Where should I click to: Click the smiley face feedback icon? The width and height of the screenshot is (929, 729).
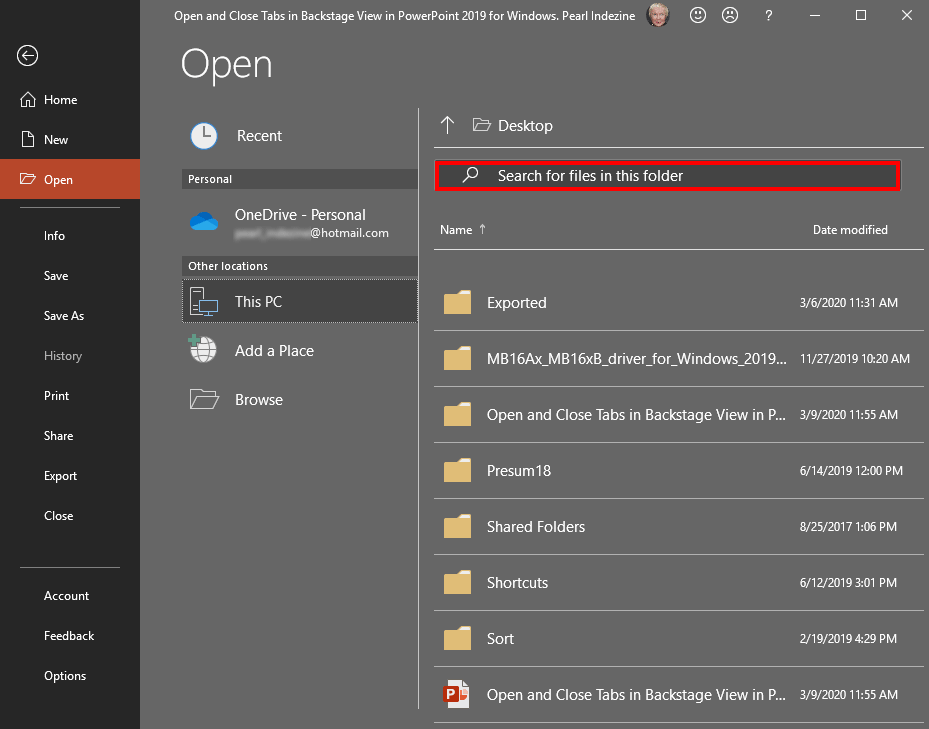pyautogui.click(x=698, y=16)
